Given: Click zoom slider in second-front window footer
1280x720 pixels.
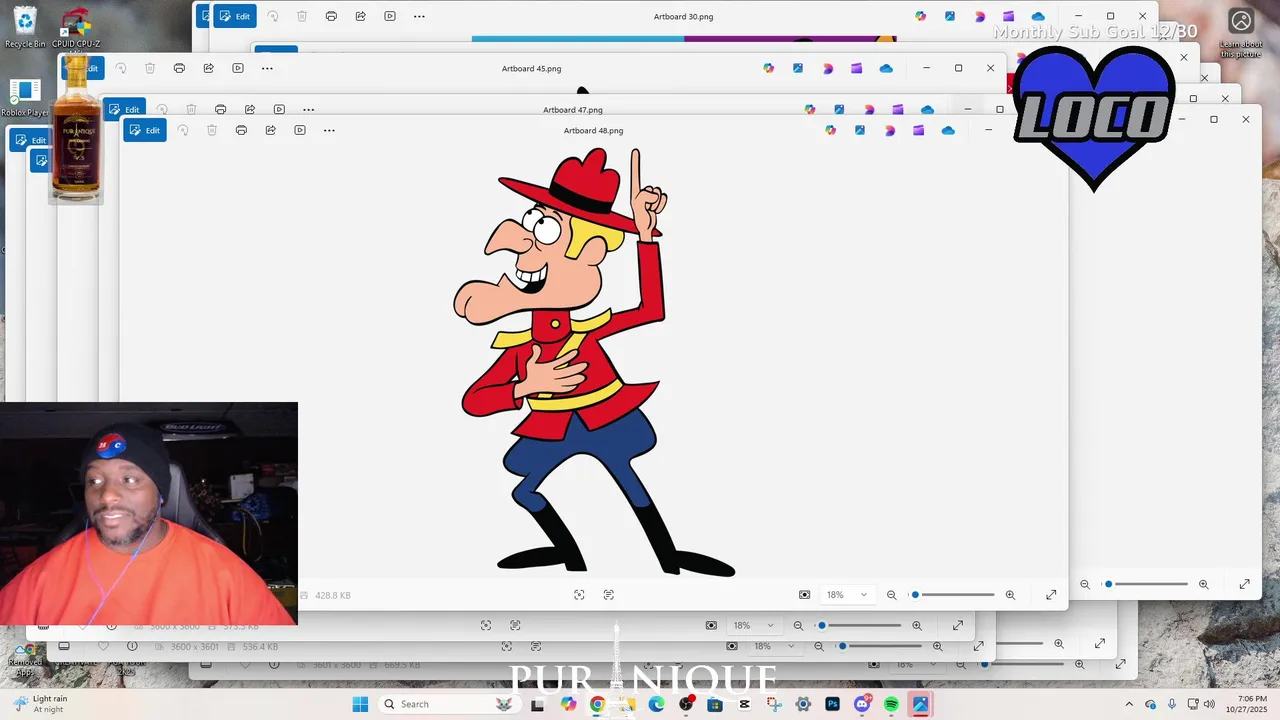Looking at the screenshot, I should point(860,625).
